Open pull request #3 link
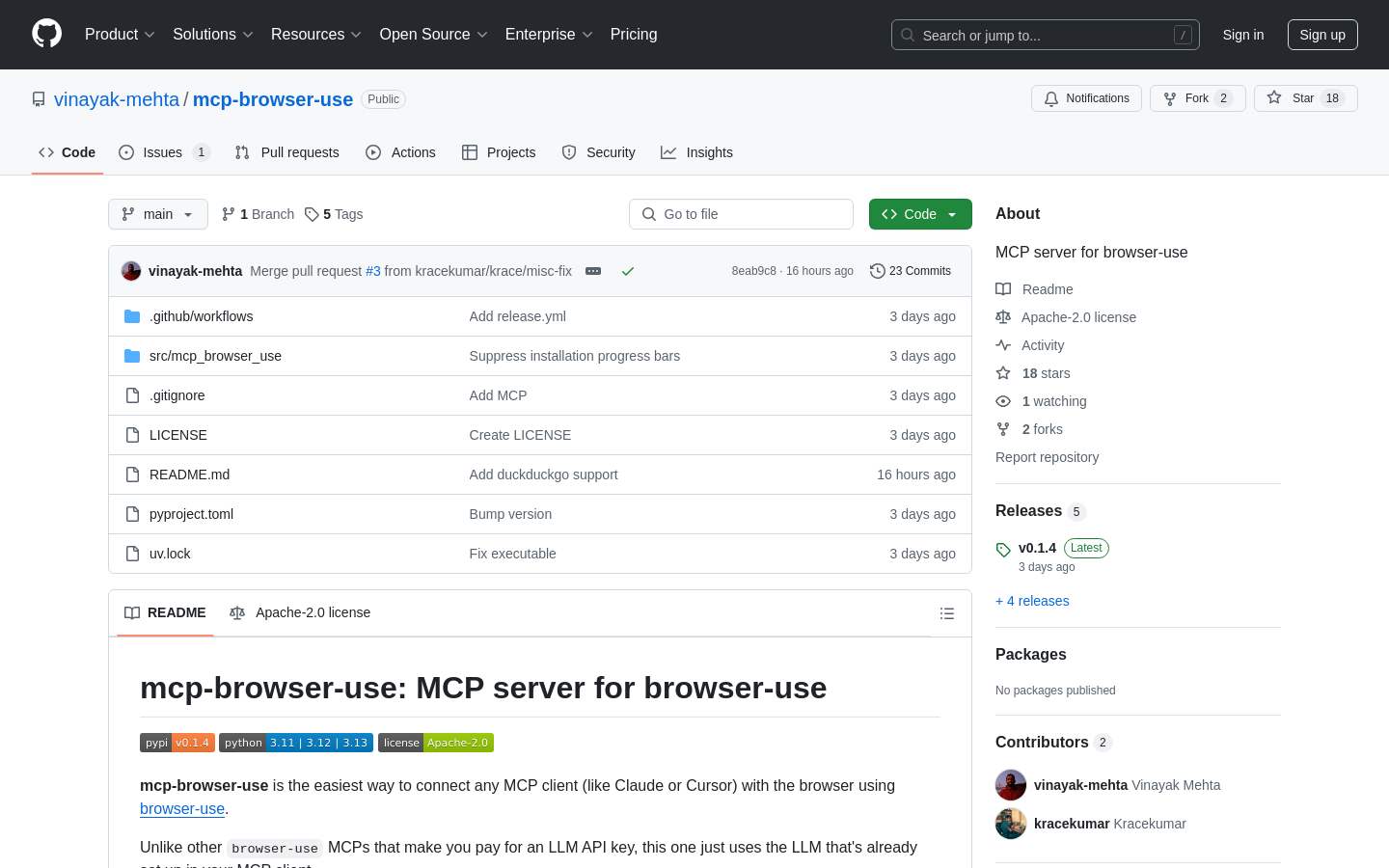 373,271
